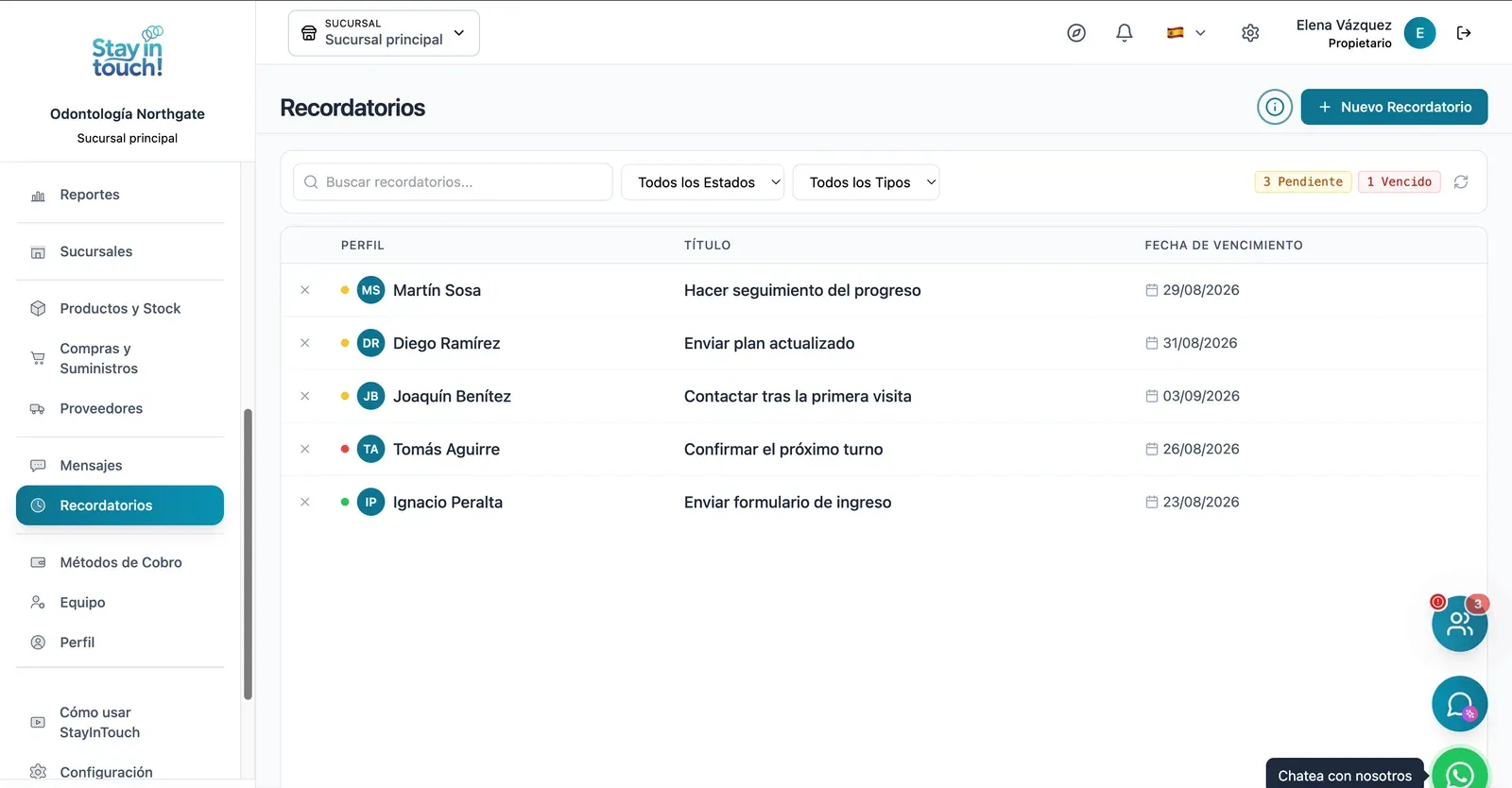Viewport: 1512px width, 788px height.
Task: Open settings gear in top bar
Action: tap(1250, 33)
